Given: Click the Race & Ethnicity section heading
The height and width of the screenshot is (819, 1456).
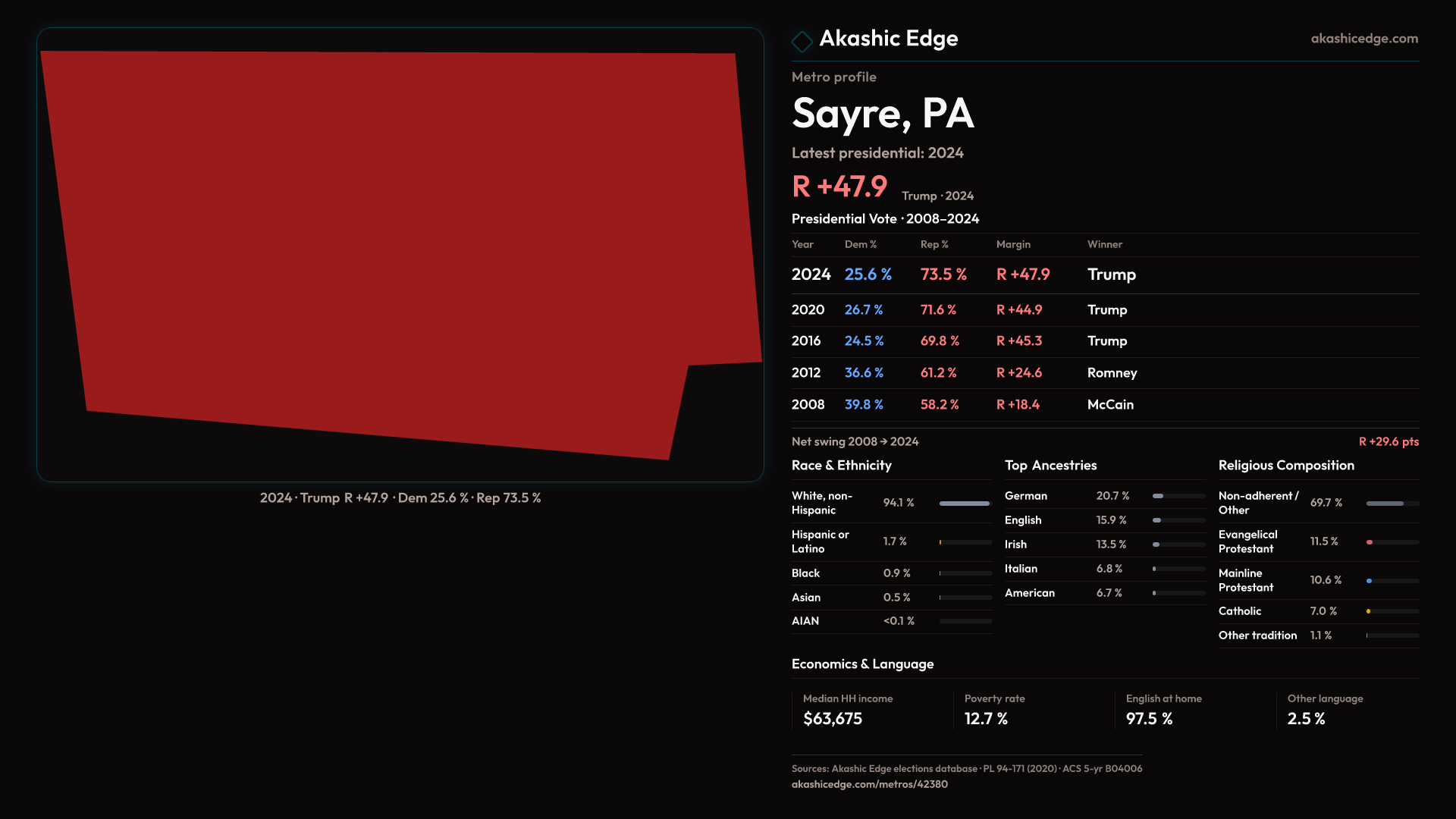Looking at the screenshot, I should [x=841, y=466].
